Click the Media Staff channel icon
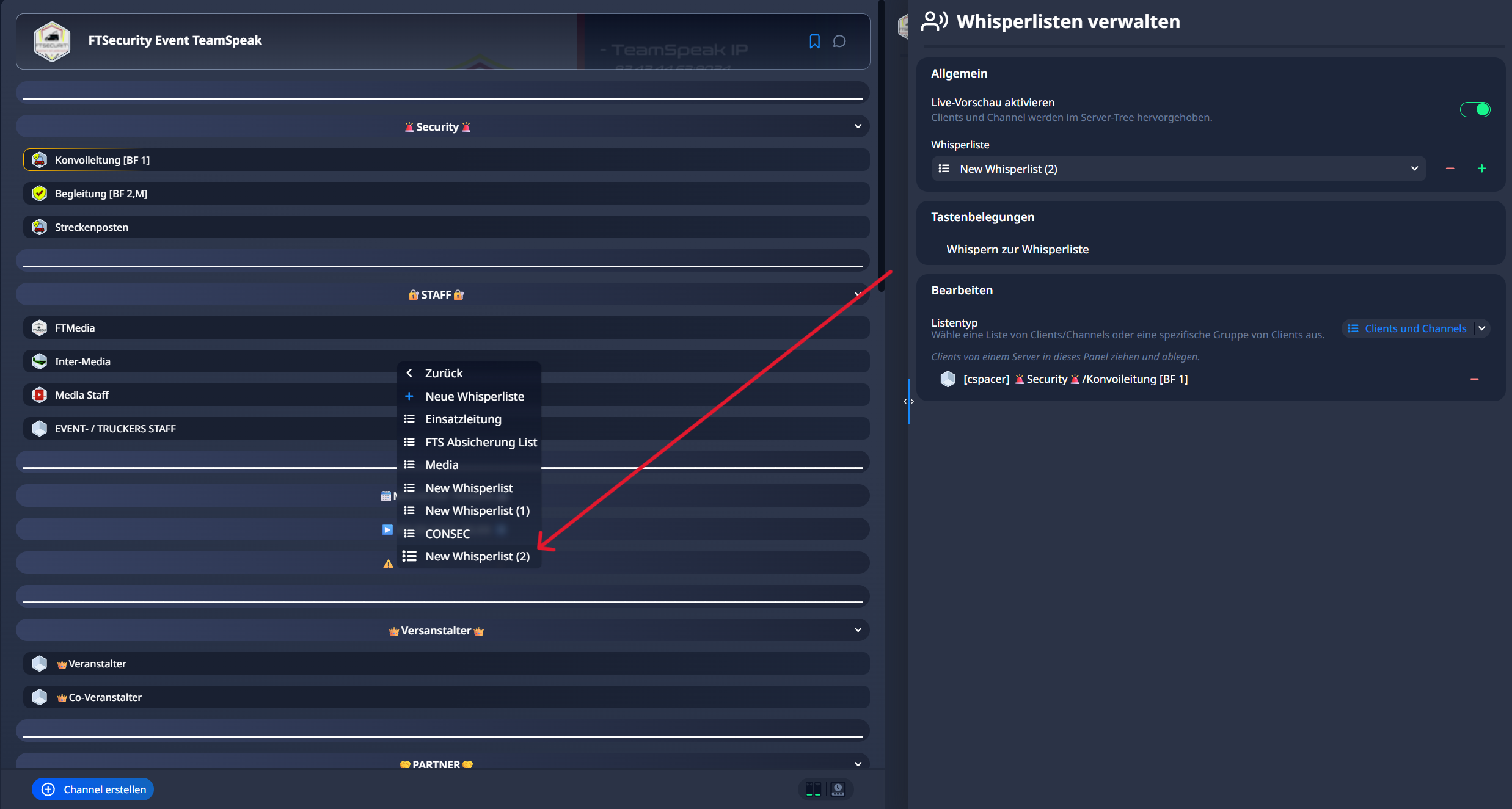The image size is (1512, 809). [40, 395]
